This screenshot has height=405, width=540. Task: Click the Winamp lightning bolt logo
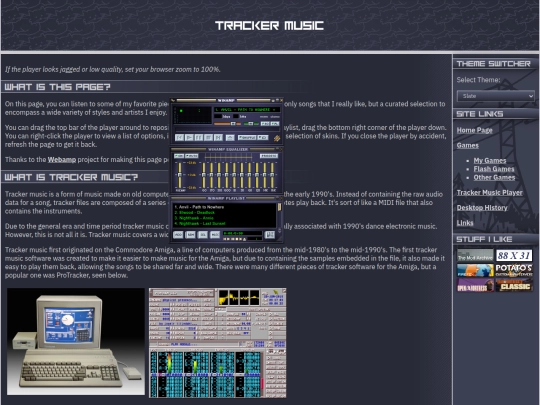pyautogui.click(x=277, y=138)
